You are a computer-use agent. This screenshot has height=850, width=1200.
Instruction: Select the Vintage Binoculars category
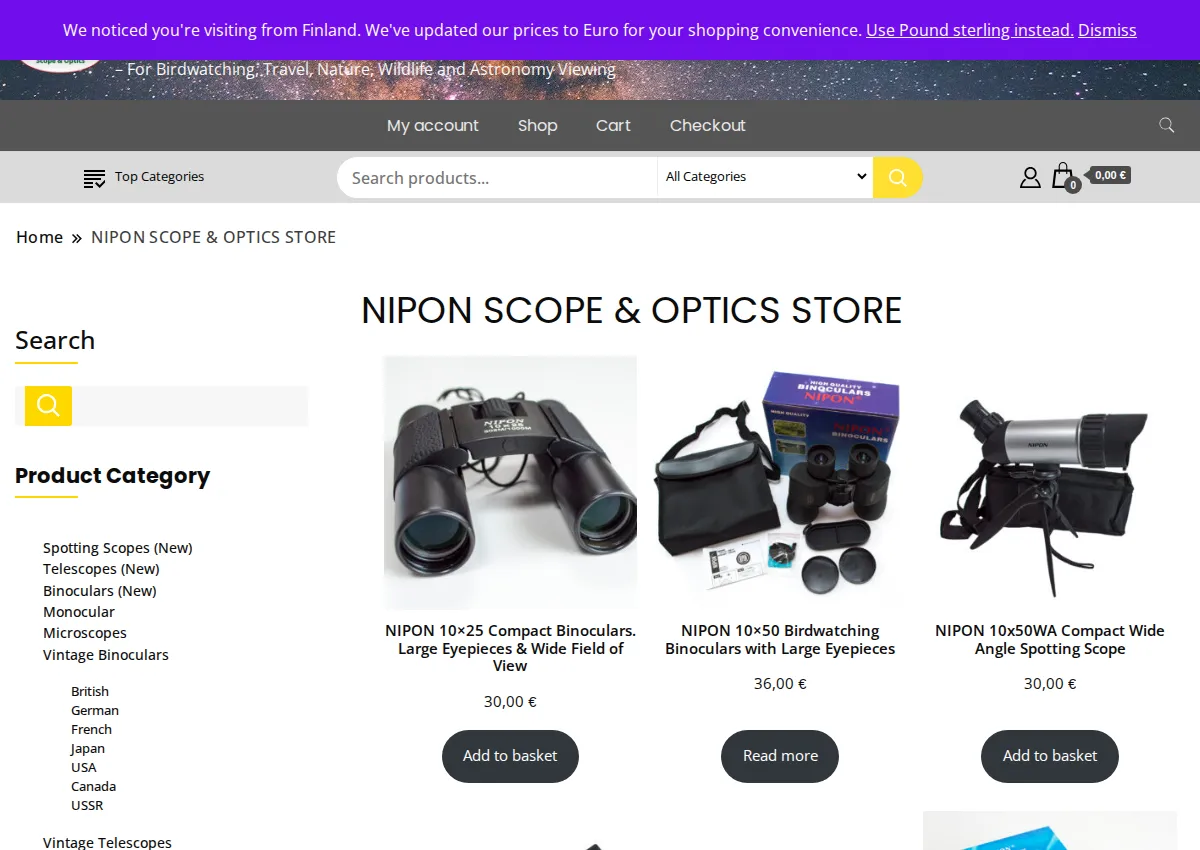pos(106,655)
